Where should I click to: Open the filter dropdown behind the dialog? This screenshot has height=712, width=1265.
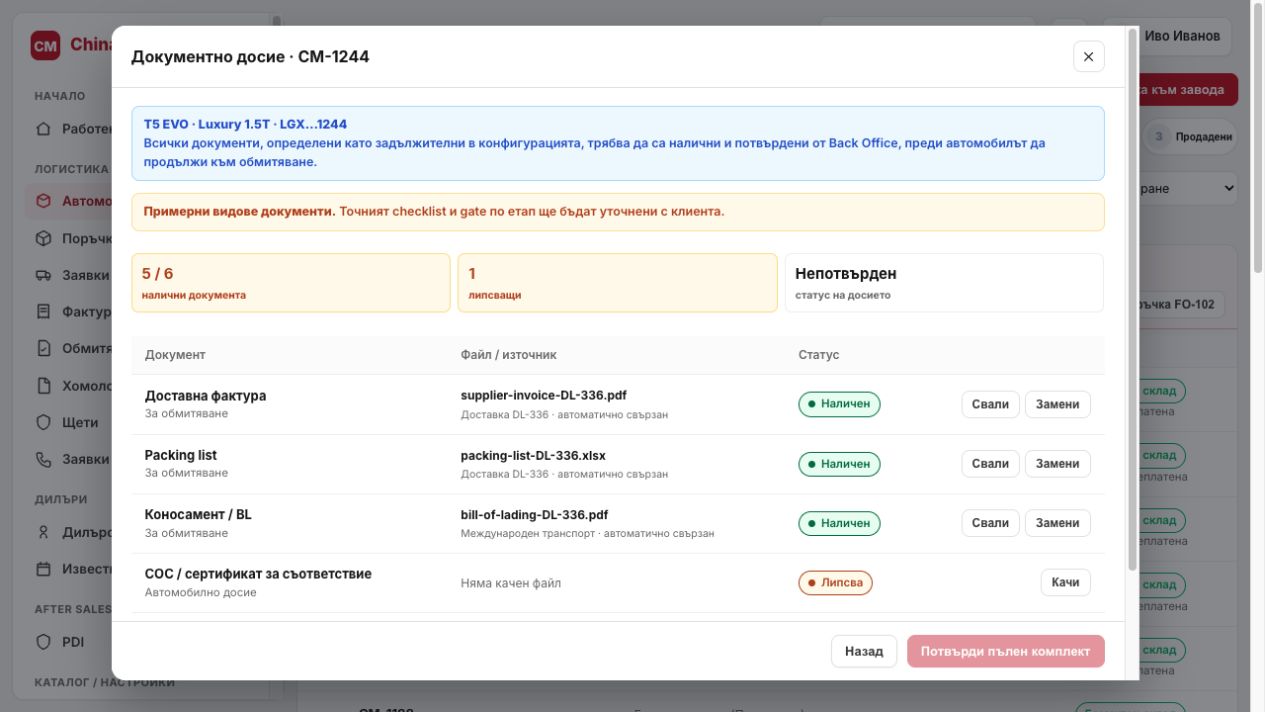[1187, 188]
